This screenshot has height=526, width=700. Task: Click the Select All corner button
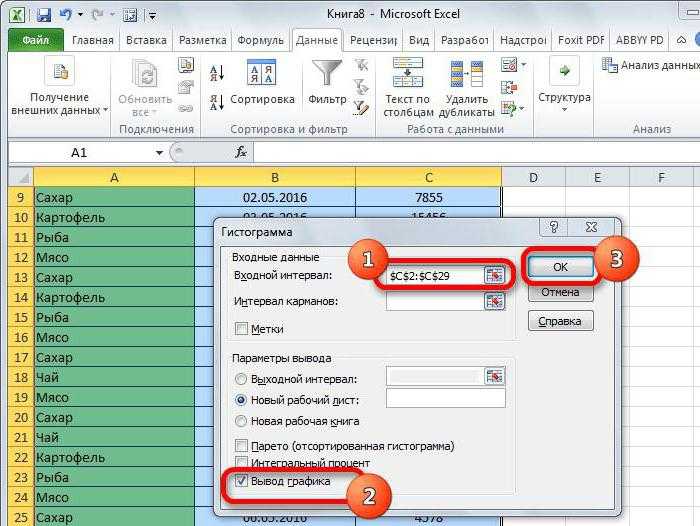coord(21,177)
